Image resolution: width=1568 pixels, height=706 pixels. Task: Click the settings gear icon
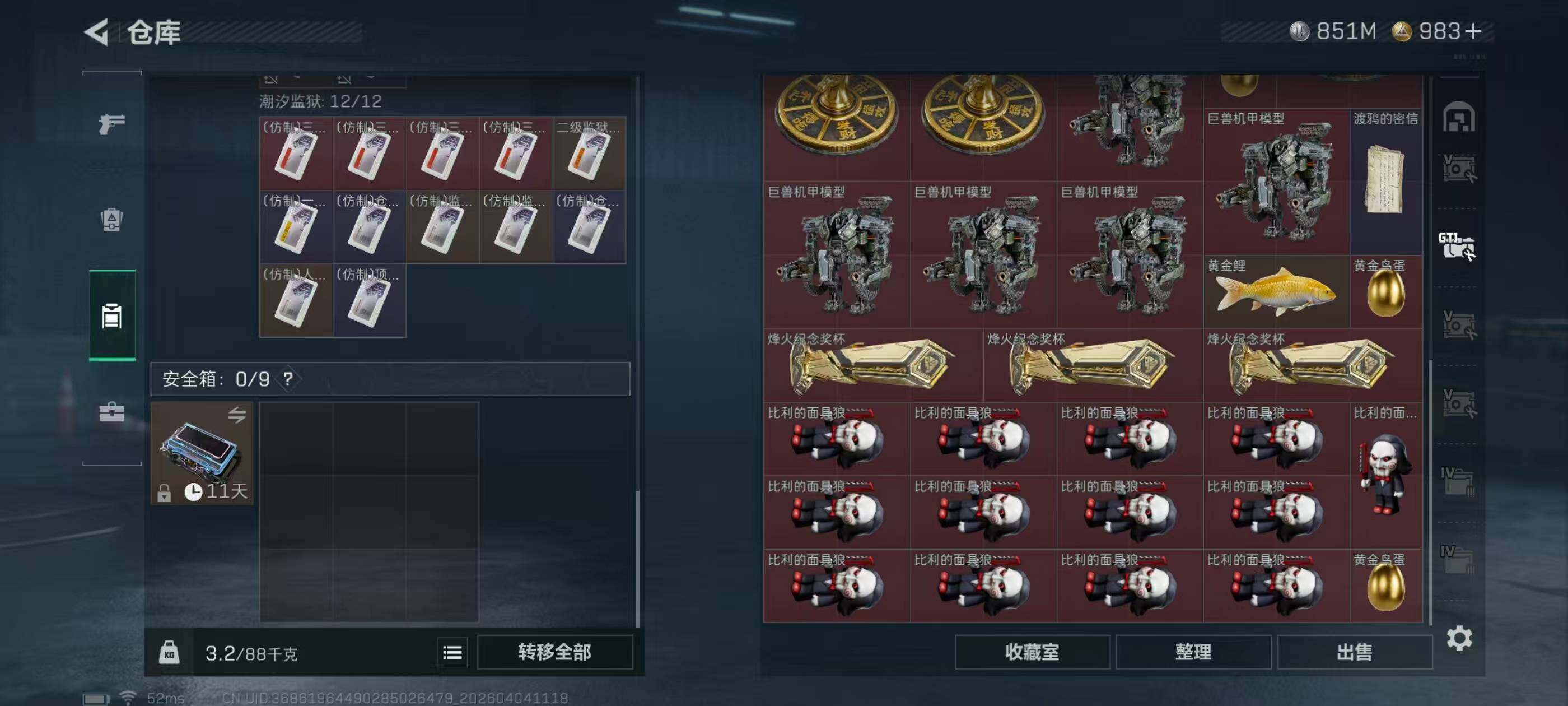[x=1459, y=638]
